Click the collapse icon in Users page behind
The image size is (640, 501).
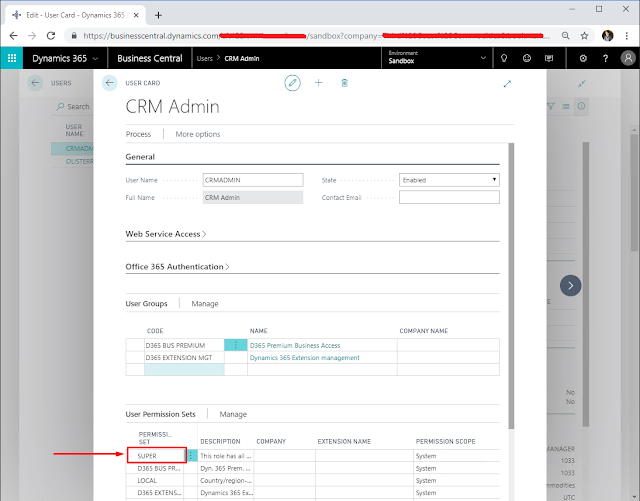tap(581, 84)
